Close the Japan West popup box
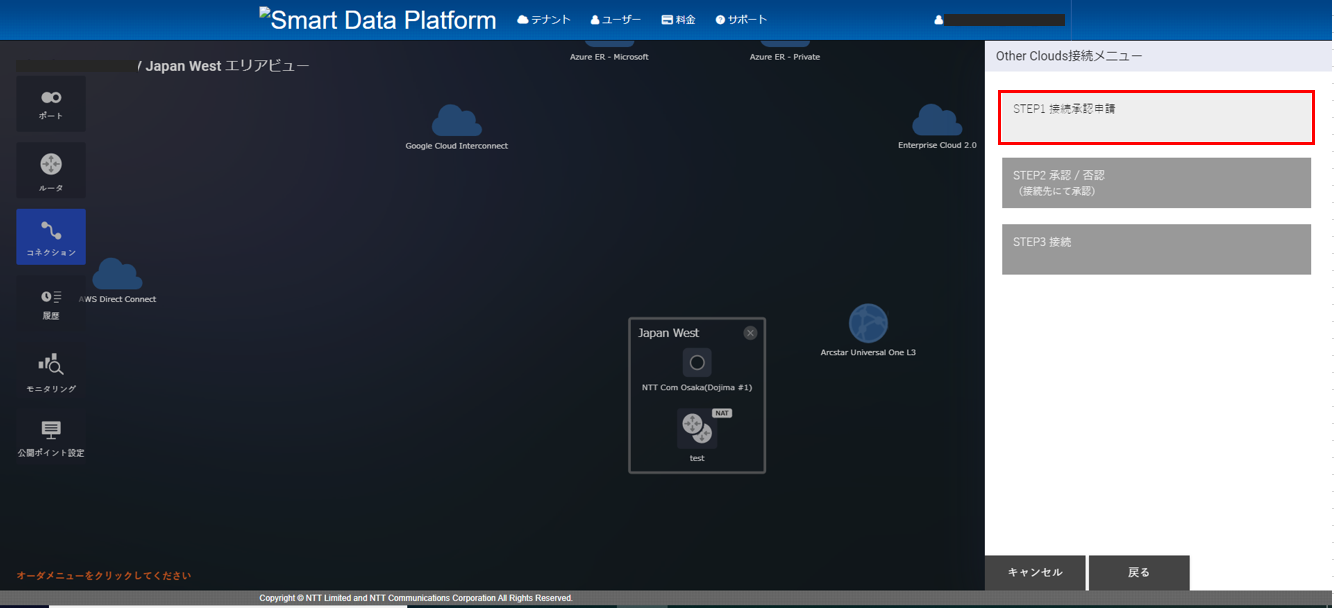This screenshot has height=608, width=1334. (x=751, y=333)
